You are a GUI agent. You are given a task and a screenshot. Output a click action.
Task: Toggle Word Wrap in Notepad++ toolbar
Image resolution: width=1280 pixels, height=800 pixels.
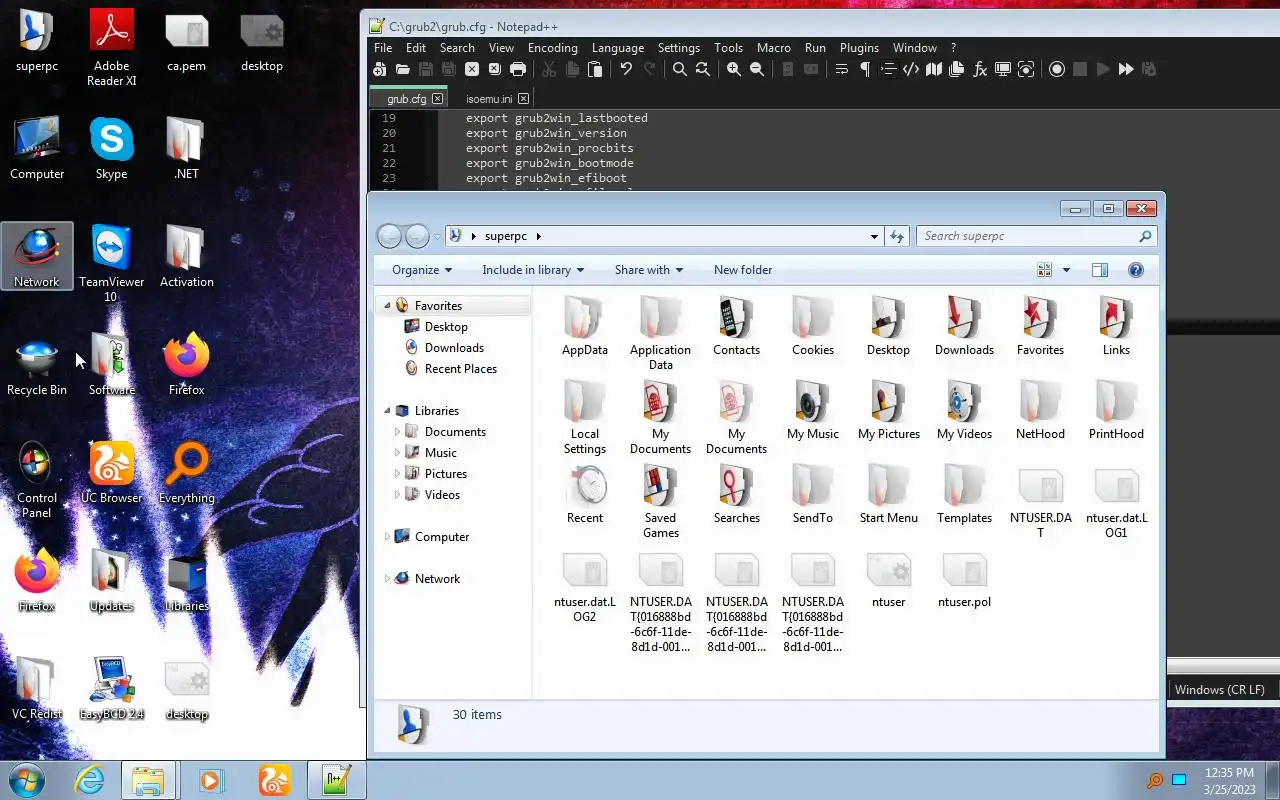(841, 69)
